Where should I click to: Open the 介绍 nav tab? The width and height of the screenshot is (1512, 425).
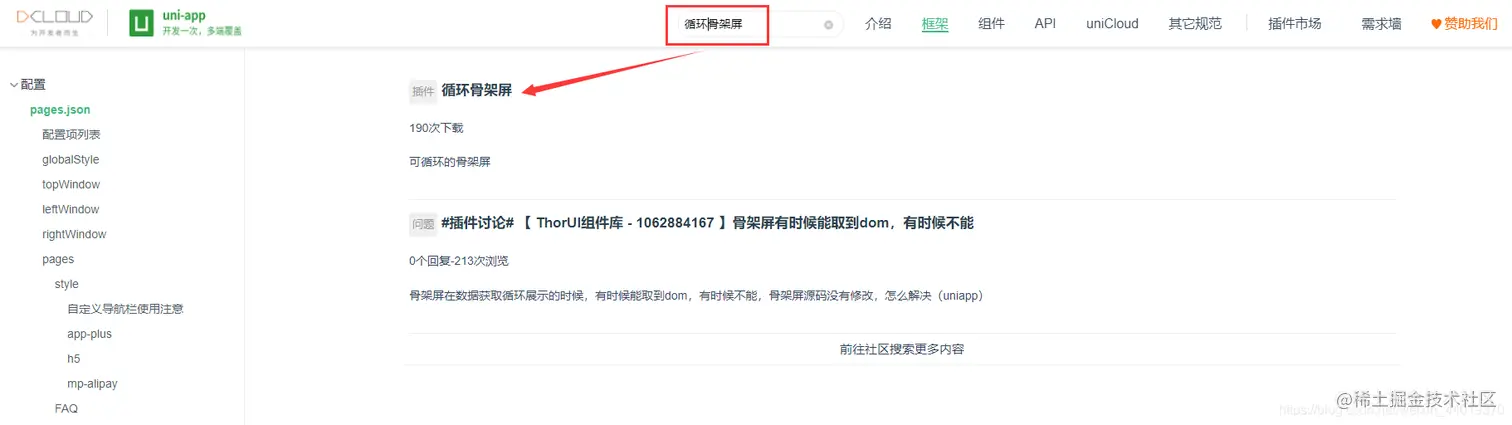click(x=878, y=23)
